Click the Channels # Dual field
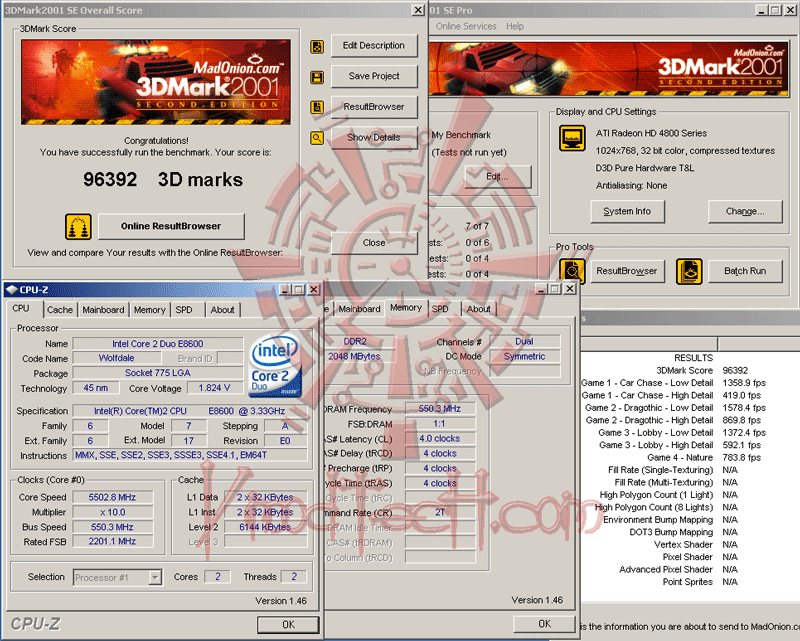The width and height of the screenshot is (800, 641). [x=524, y=341]
